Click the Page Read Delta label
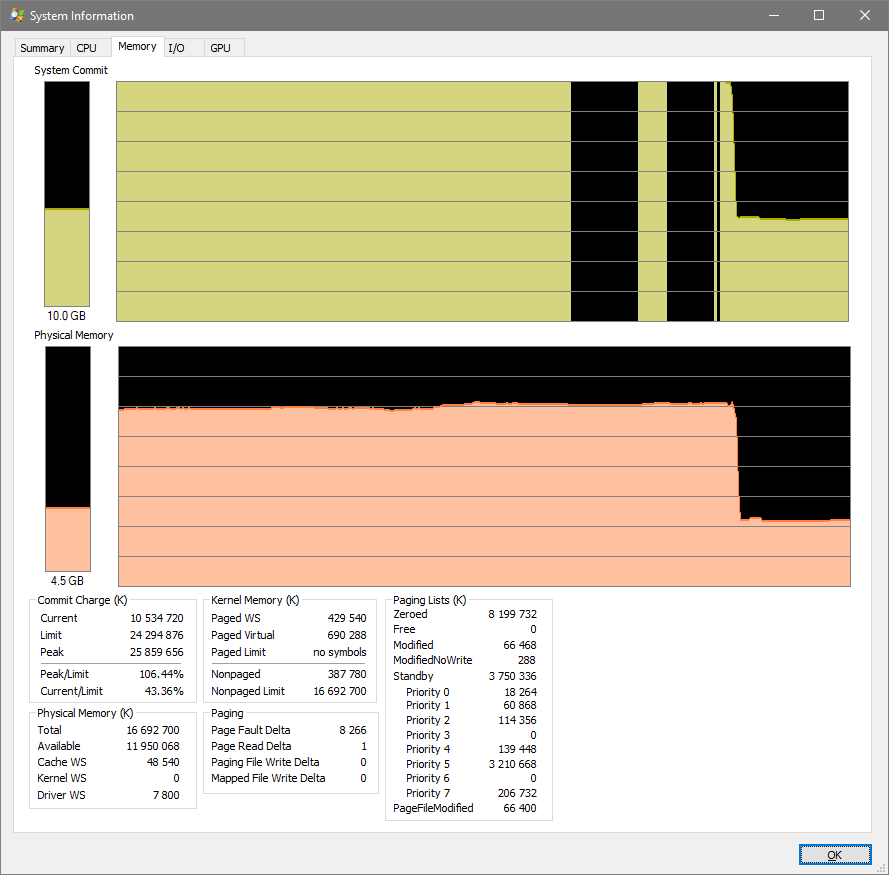889x875 pixels. [x=251, y=746]
